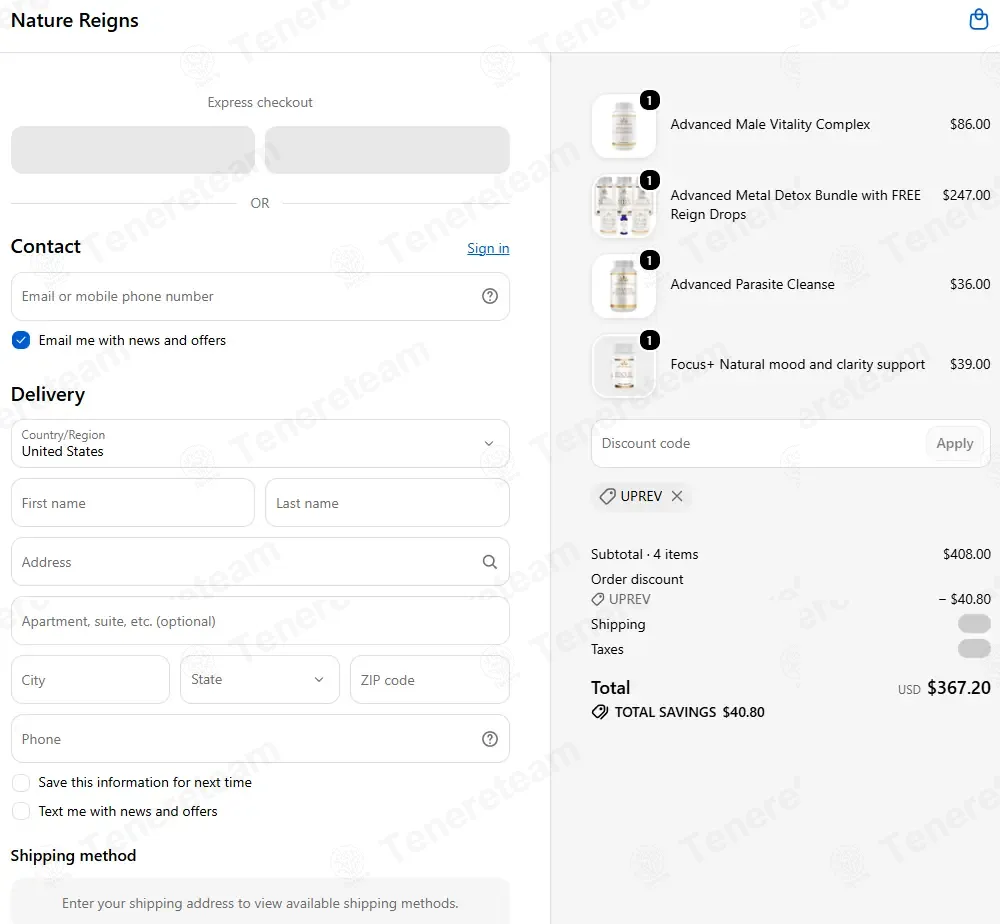
Task: Click the Subtotal amount $408.00
Action: [x=967, y=554]
